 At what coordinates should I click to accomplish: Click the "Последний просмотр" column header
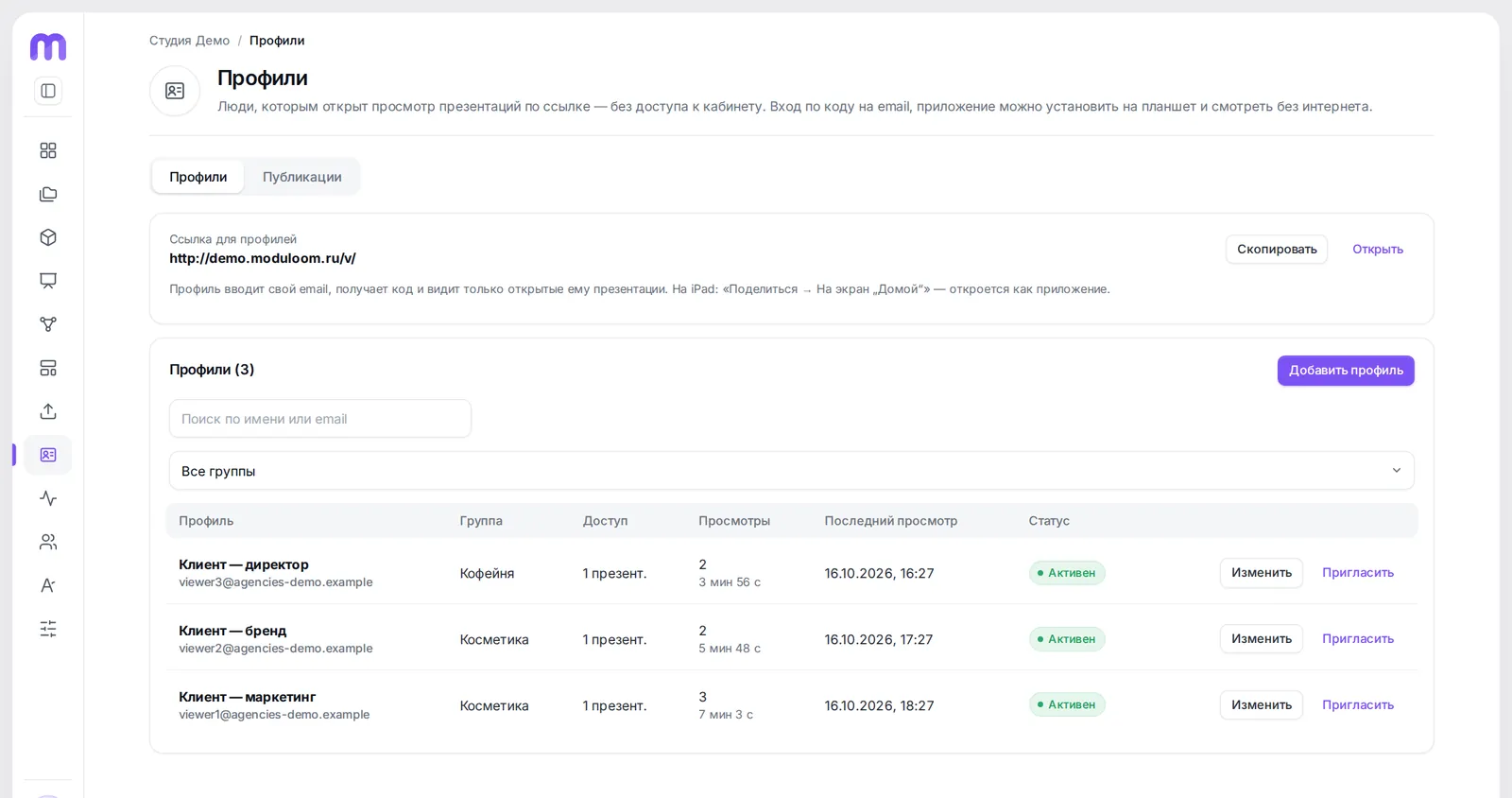coord(890,521)
